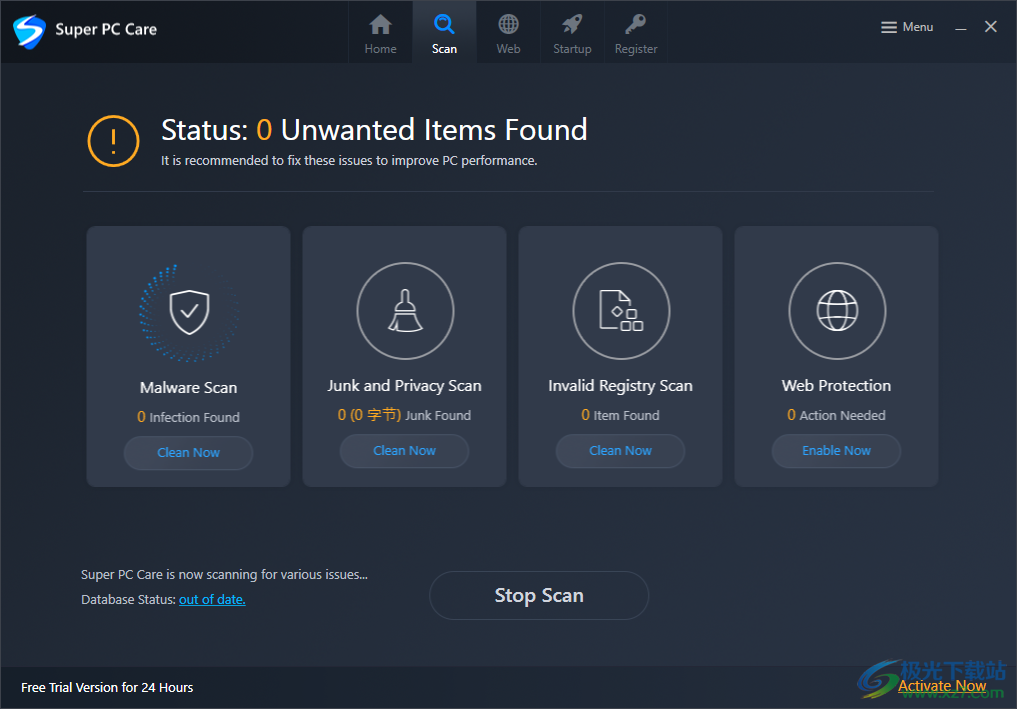Viewport: 1017px width, 709px height.
Task: Click the 0 Action Needed text
Action: tap(836, 415)
